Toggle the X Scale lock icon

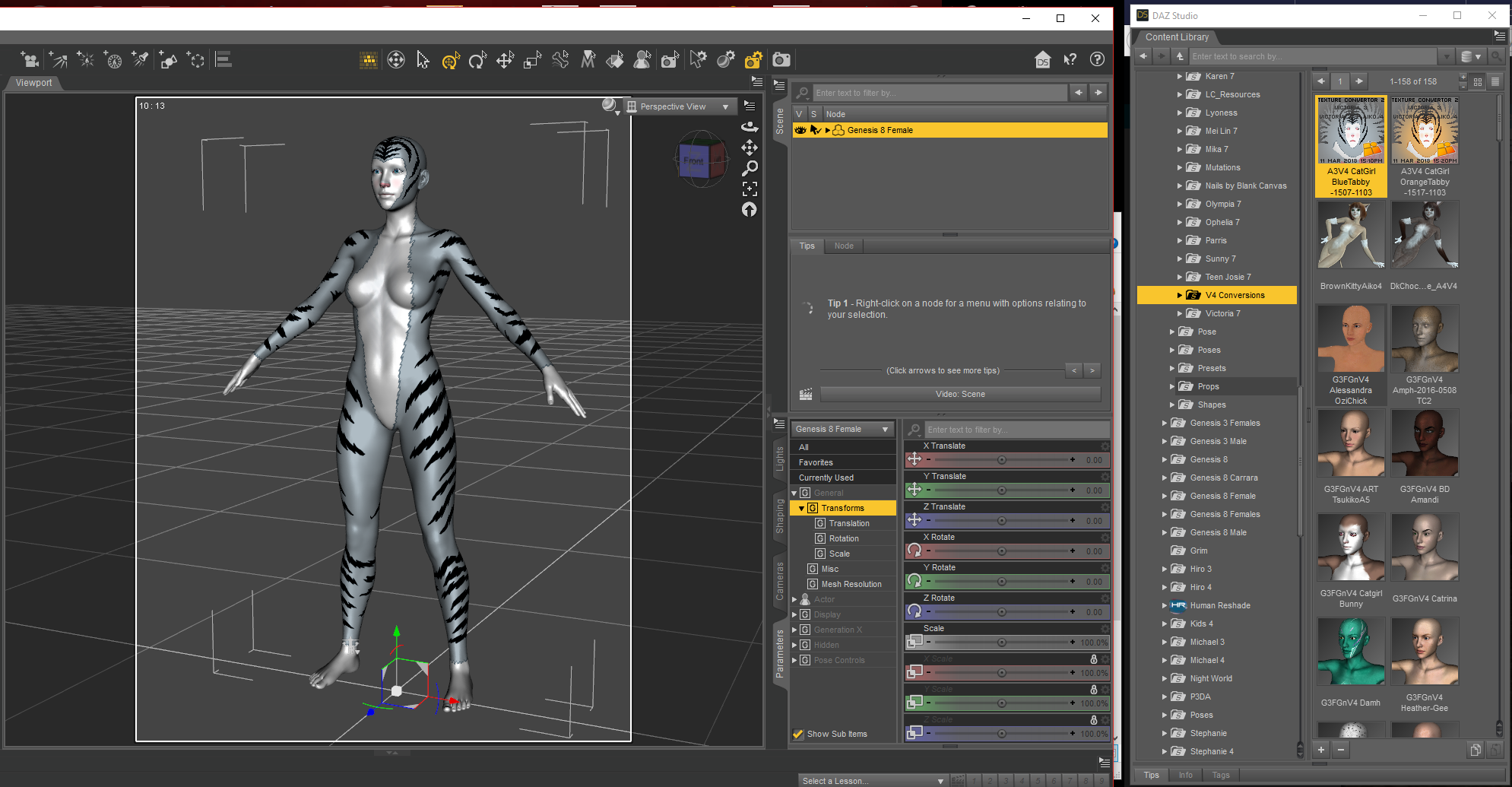tap(1093, 659)
